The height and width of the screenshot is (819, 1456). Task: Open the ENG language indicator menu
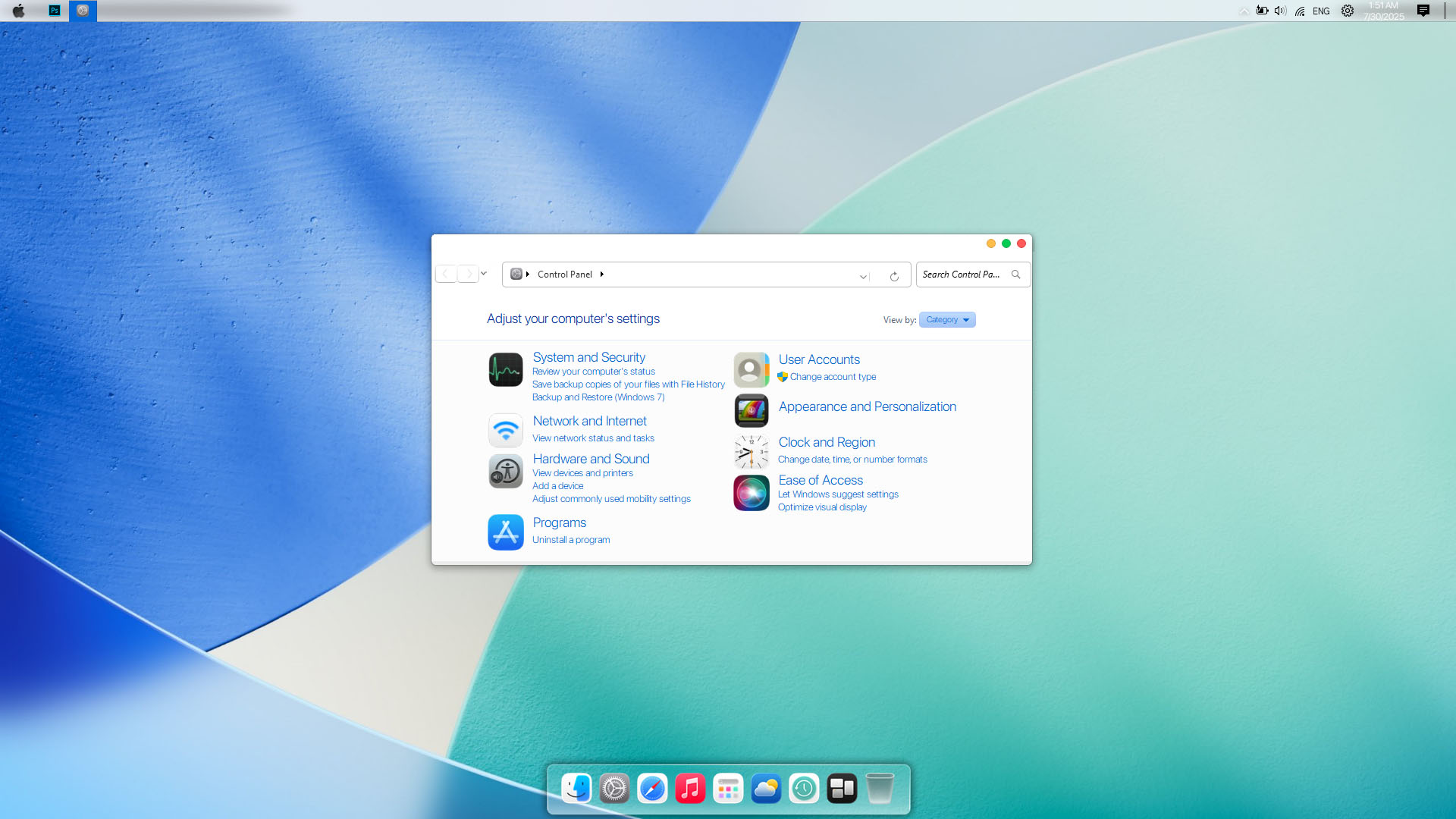(x=1321, y=11)
